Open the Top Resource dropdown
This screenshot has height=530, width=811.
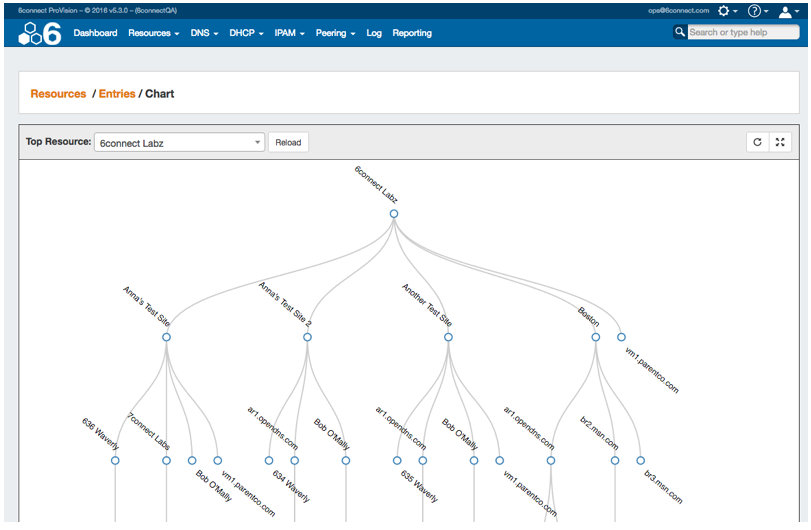[x=179, y=143]
